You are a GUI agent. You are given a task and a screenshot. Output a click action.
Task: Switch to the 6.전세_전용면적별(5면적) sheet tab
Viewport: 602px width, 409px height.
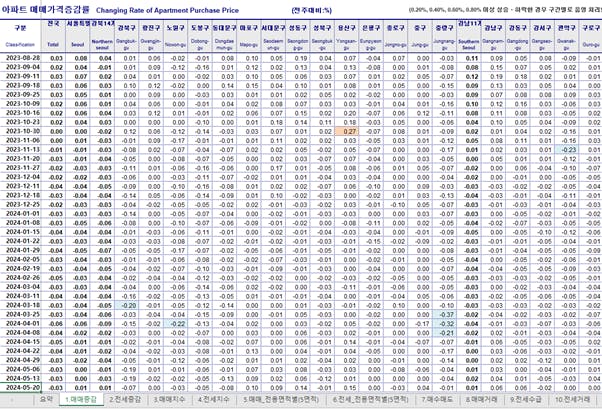coord(370,399)
